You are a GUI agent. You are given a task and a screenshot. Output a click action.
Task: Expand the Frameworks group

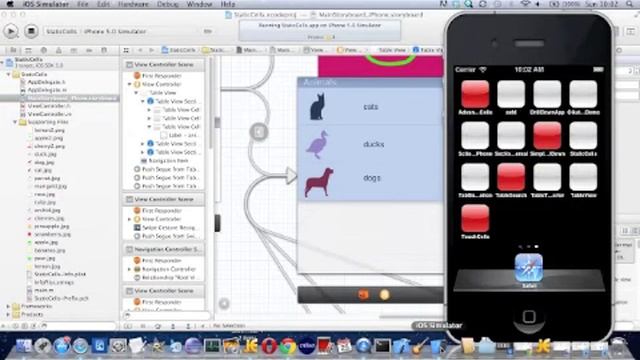[9, 306]
